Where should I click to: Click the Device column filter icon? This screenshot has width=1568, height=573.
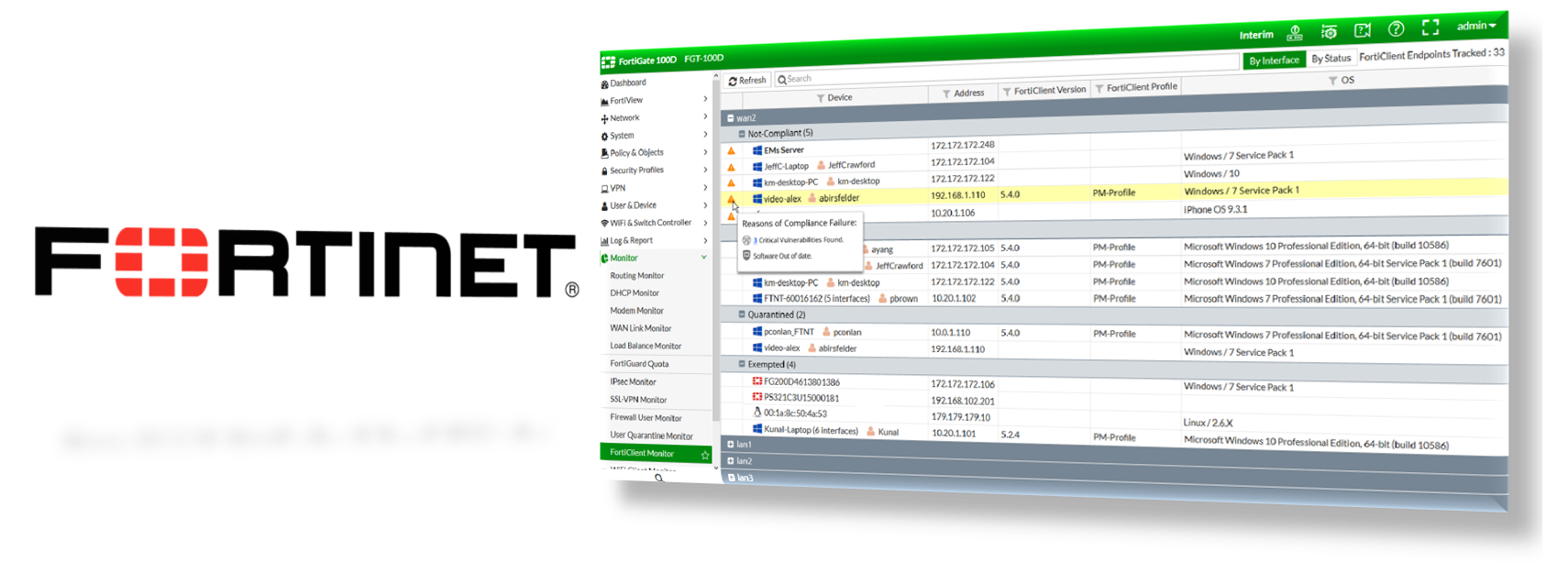point(821,98)
